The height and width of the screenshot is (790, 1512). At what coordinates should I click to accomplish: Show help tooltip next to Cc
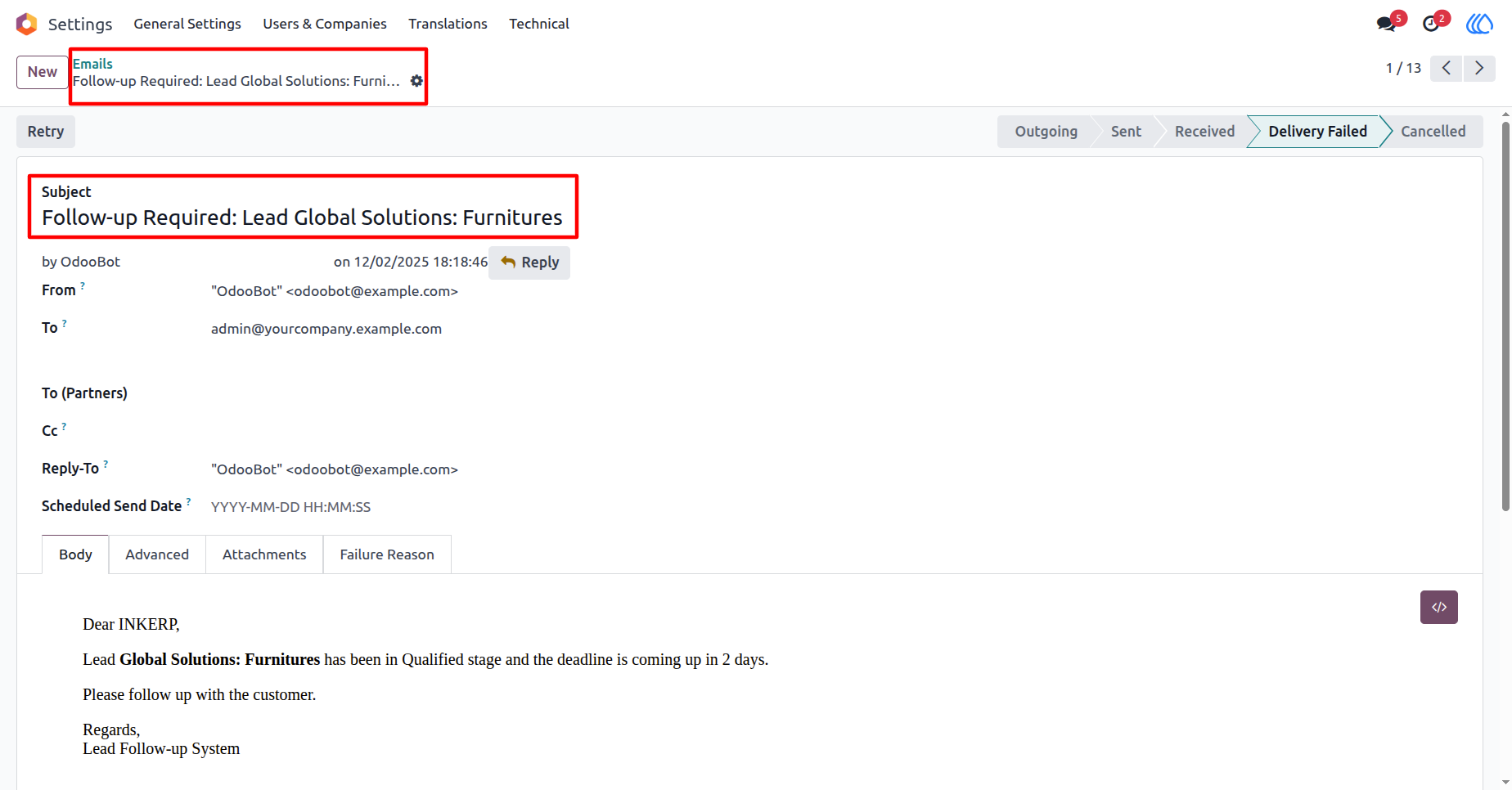pos(65,426)
